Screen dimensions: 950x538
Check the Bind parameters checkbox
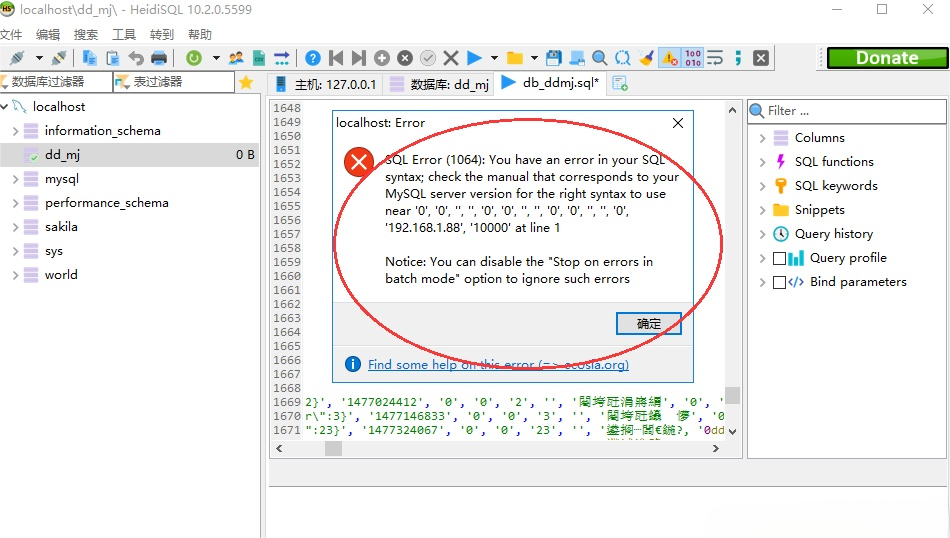pos(780,282)
